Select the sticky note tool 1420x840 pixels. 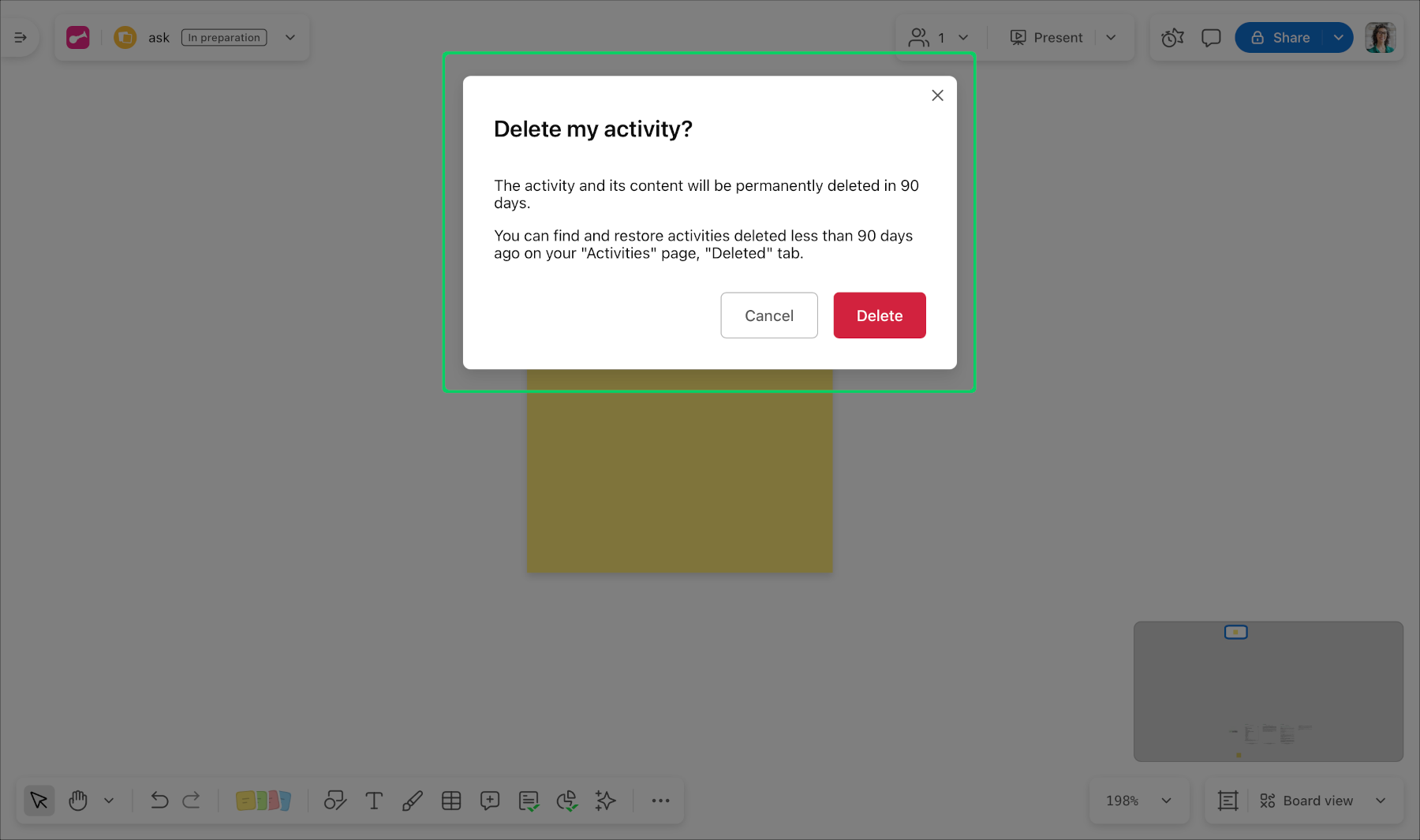tap(264, 801)
